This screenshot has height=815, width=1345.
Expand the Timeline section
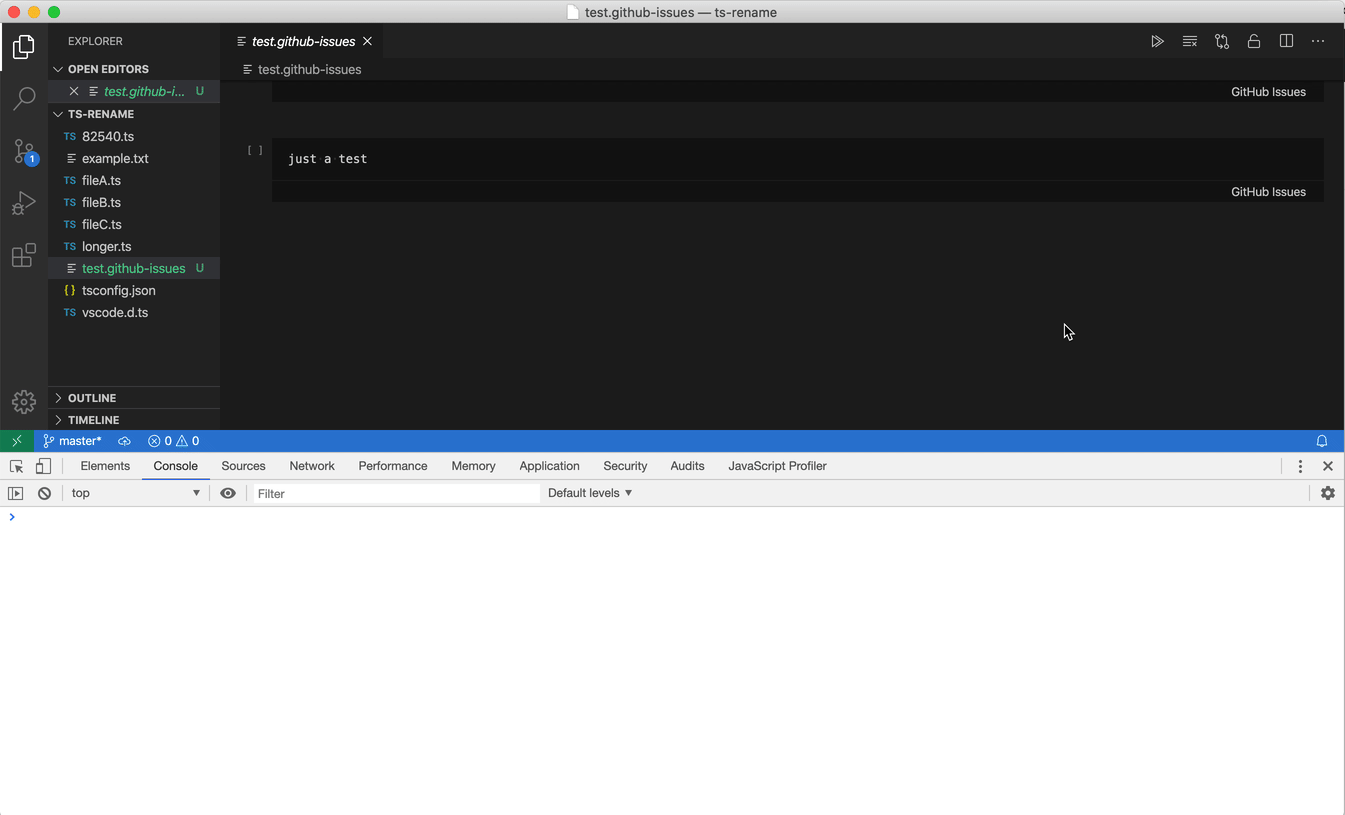[x=134, y=420]
